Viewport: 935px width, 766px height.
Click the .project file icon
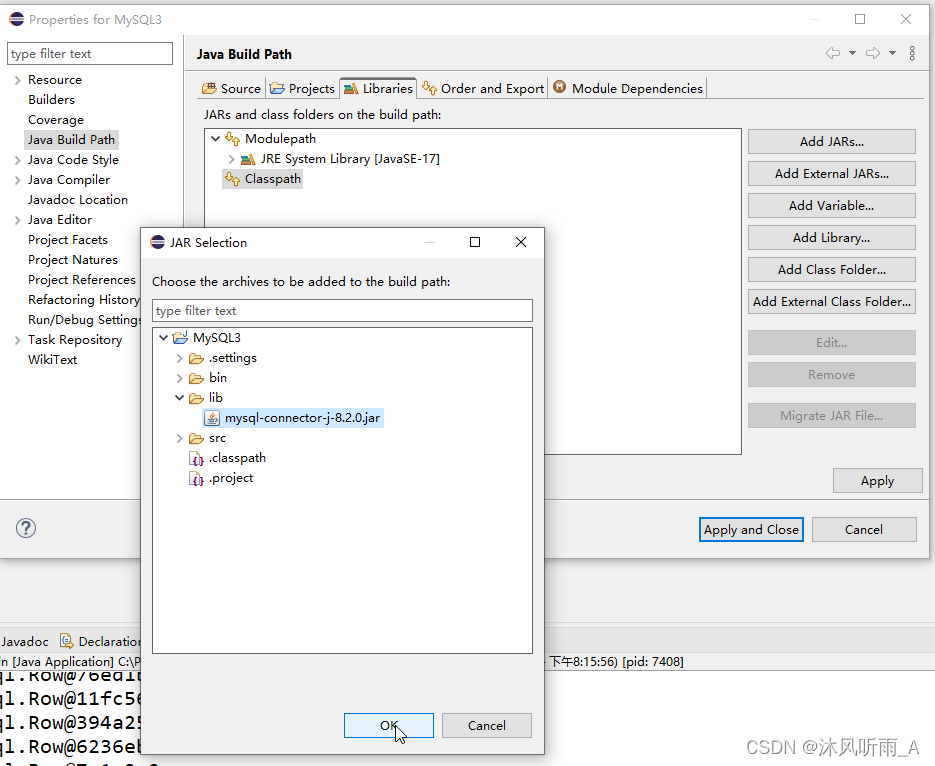point(196,479)
